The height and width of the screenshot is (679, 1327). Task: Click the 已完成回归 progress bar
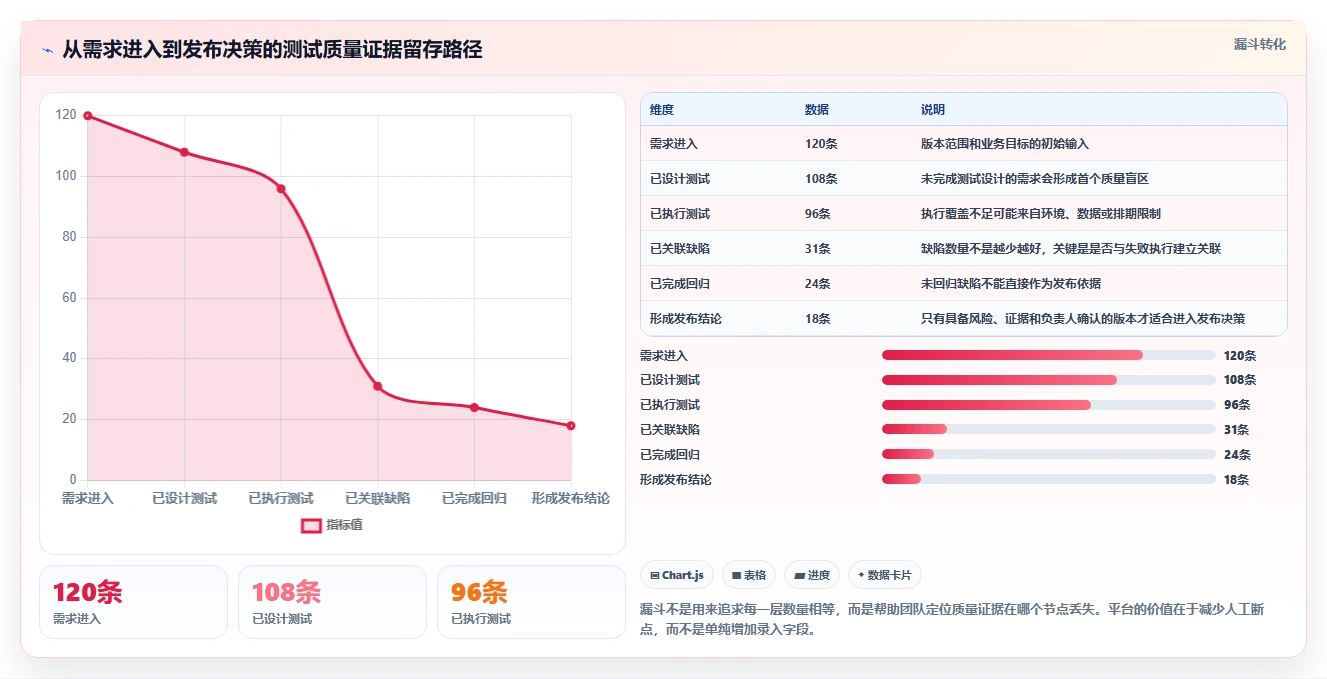(1048, 455)
